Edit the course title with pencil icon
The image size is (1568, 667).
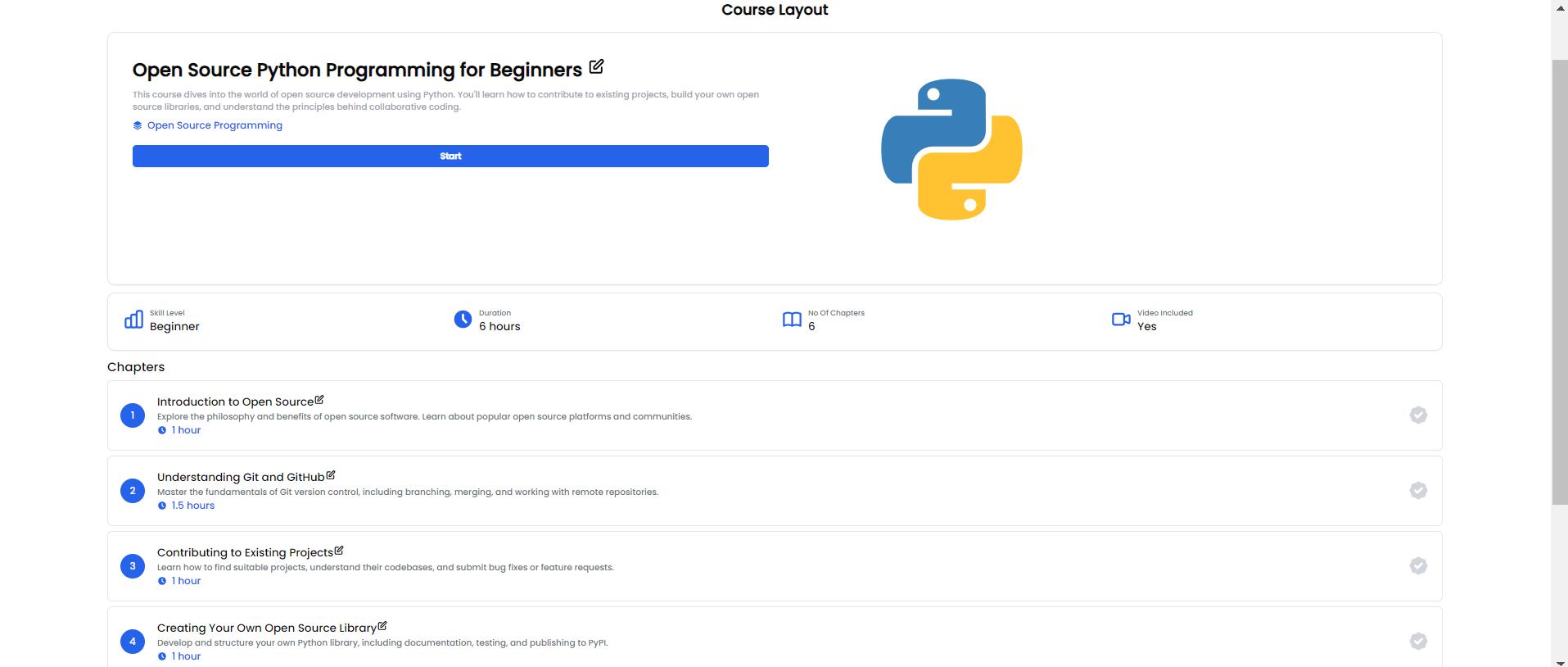click(x=596, y=66)
